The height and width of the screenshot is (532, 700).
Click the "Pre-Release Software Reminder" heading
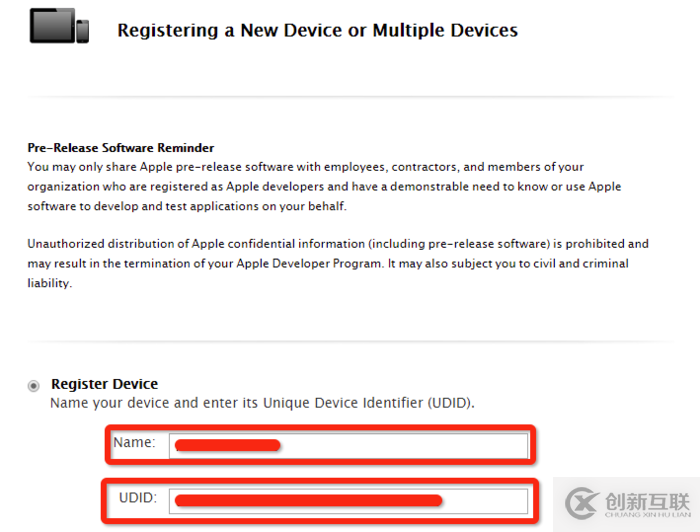[x=121, y=148]
